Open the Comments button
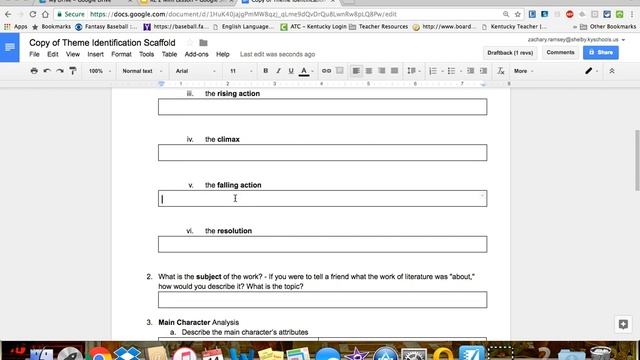 pos(560,52)
